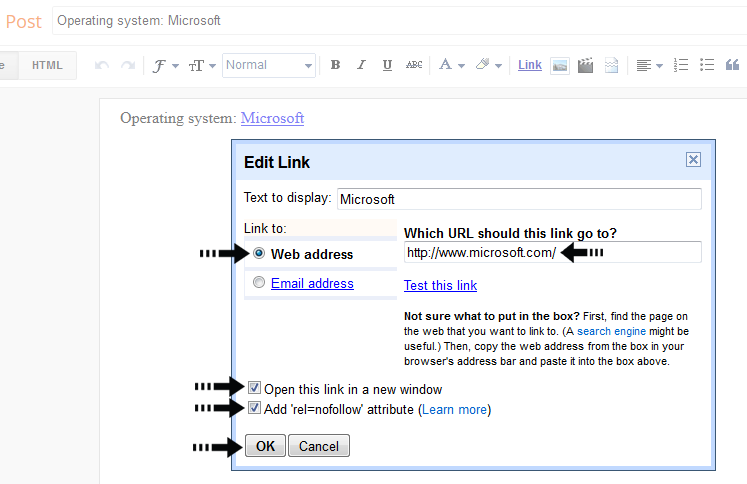This screenshot has width=747, height=484.
Task: Switch to the HTML editor tab
Action: 47,65
